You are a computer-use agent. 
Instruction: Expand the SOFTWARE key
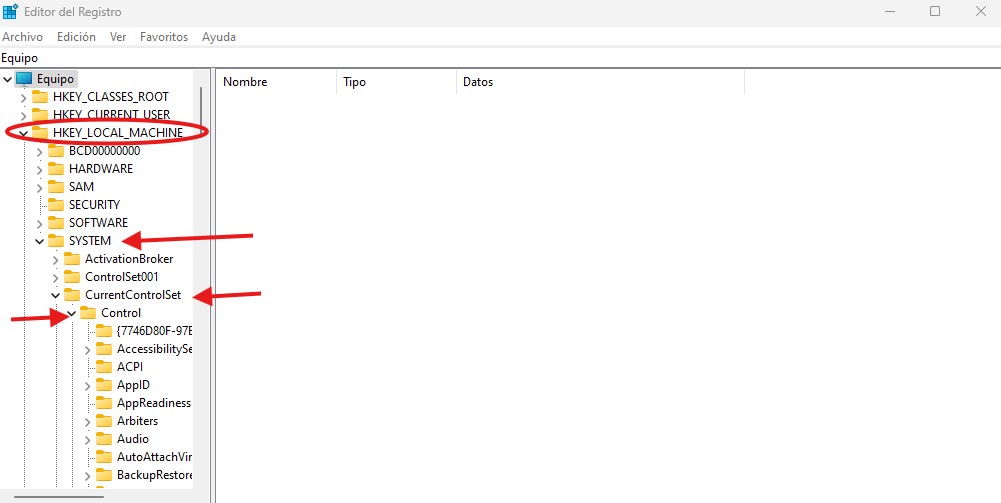pyautogui.click(x=40, y=223)
